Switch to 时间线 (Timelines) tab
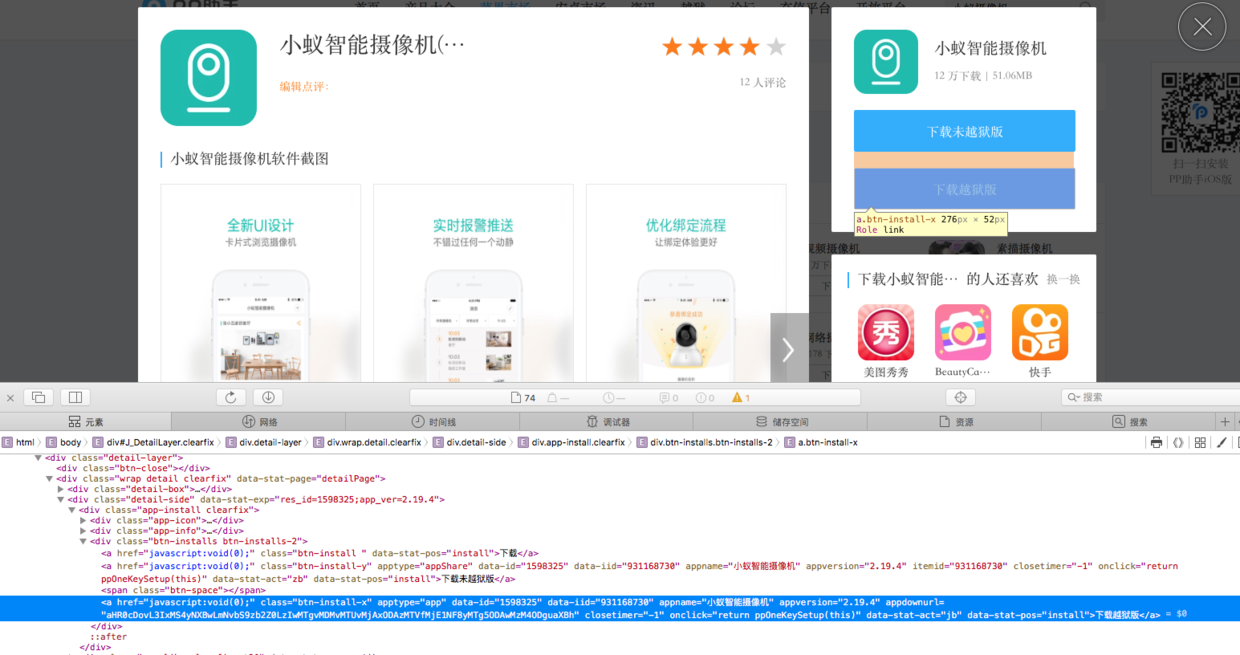The width and height of the screenshot is (1240, 655). [x=433, y=422]
